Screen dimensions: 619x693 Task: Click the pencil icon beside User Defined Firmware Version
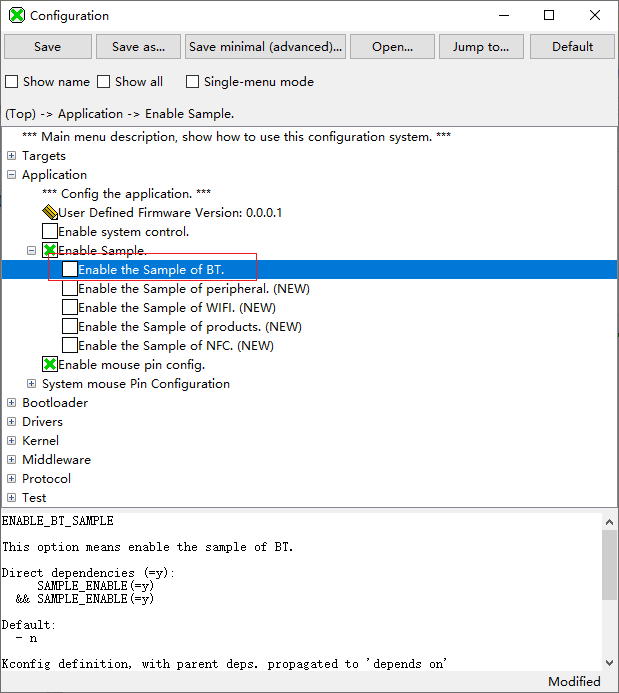pos(50,213)
